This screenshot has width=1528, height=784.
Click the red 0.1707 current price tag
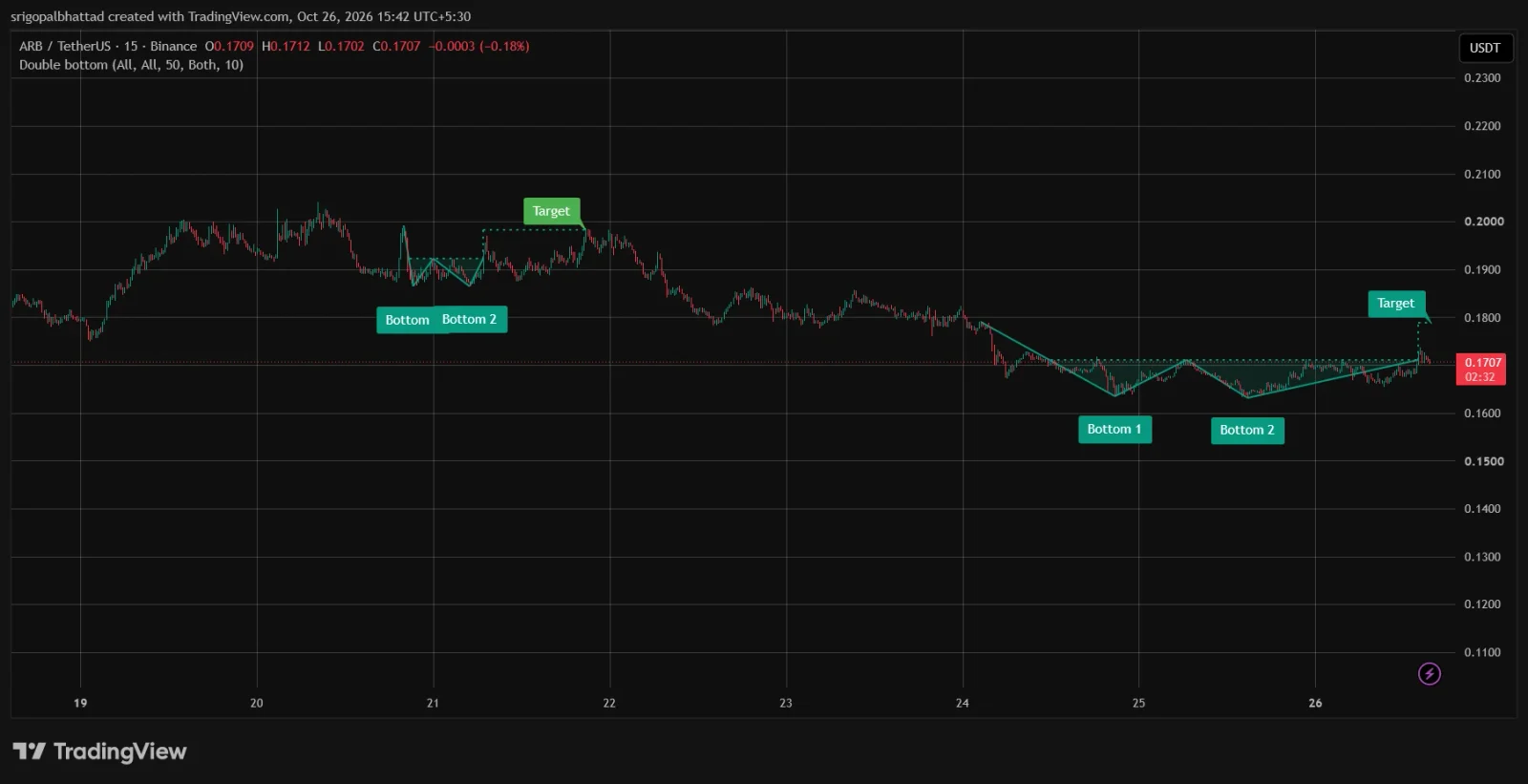1482,369
